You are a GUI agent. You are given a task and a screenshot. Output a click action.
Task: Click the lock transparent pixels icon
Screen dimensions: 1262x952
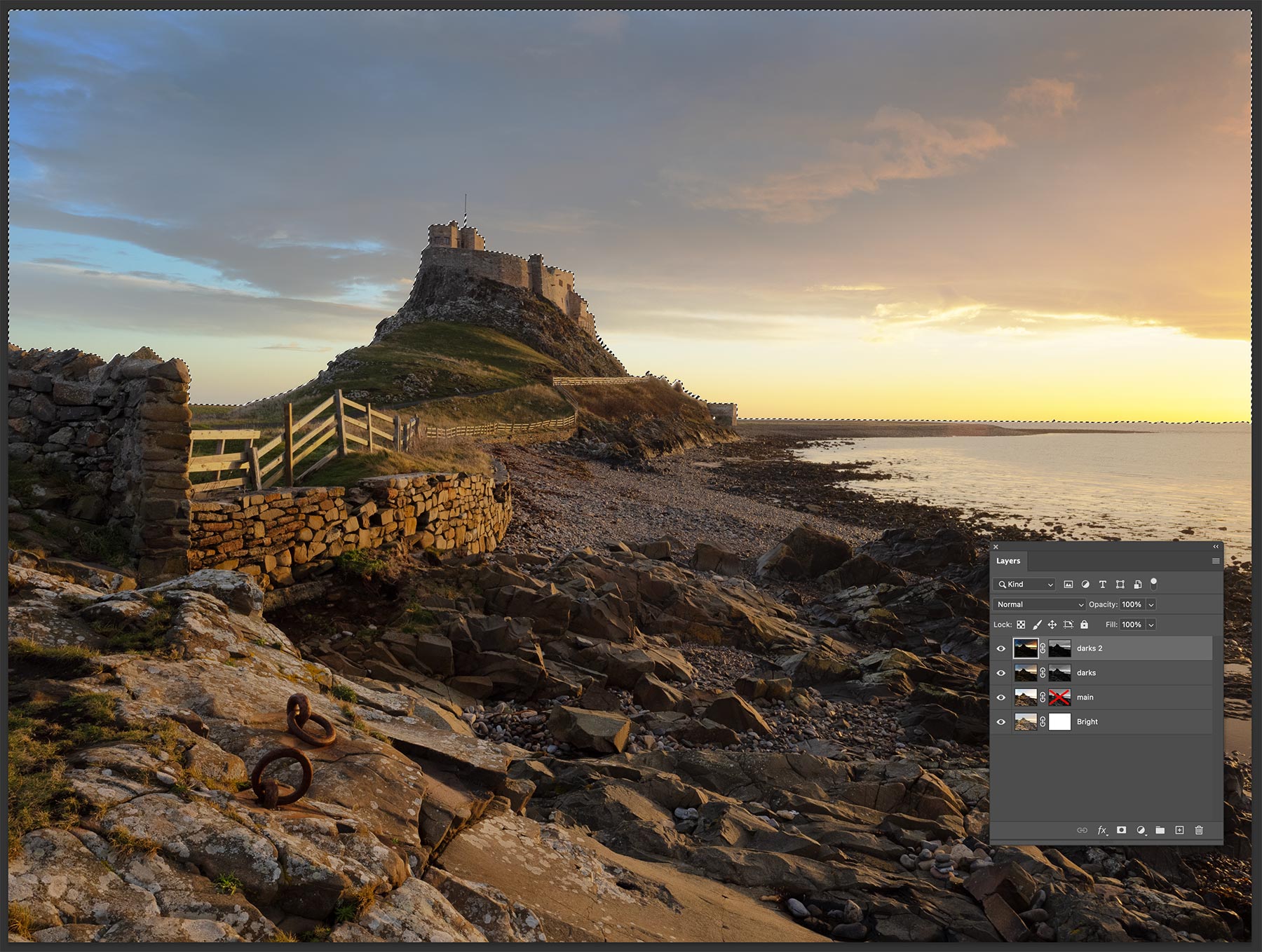(x=1021, y=625)
